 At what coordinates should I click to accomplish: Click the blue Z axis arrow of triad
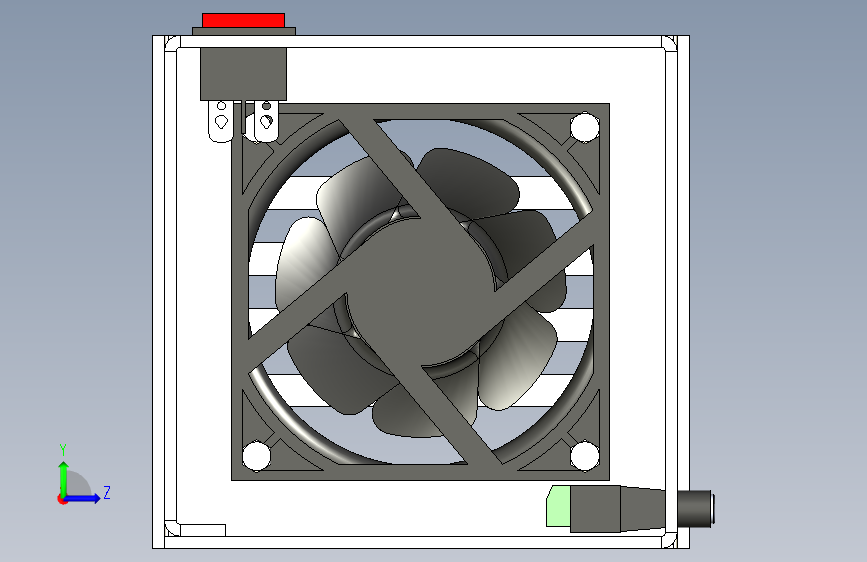(x=83, y=498)
